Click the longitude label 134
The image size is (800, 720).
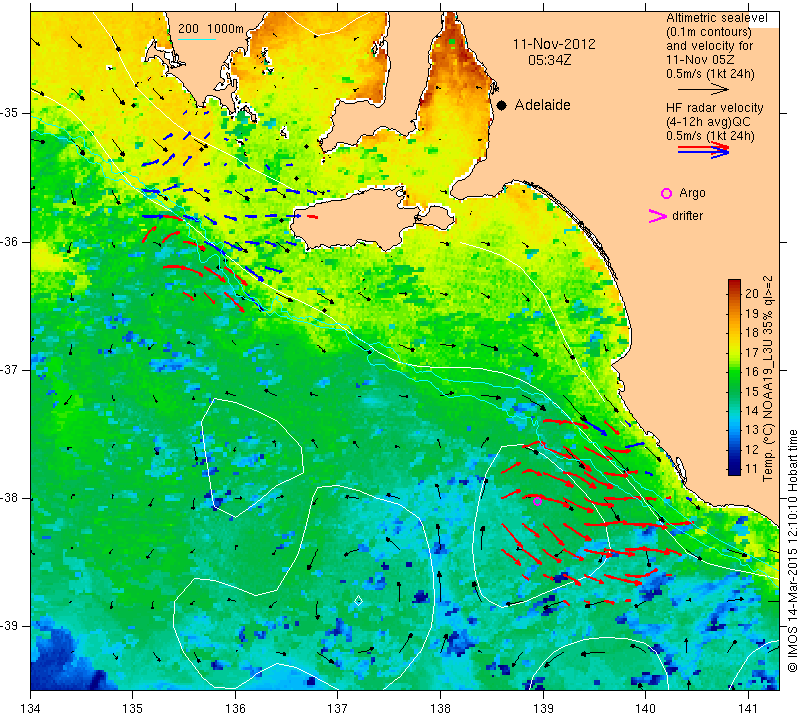coord(31,709)
